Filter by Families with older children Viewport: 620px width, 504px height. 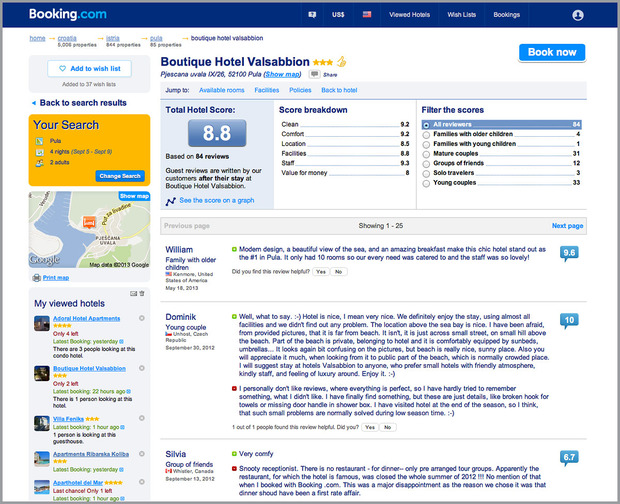[x=501, y=134]
